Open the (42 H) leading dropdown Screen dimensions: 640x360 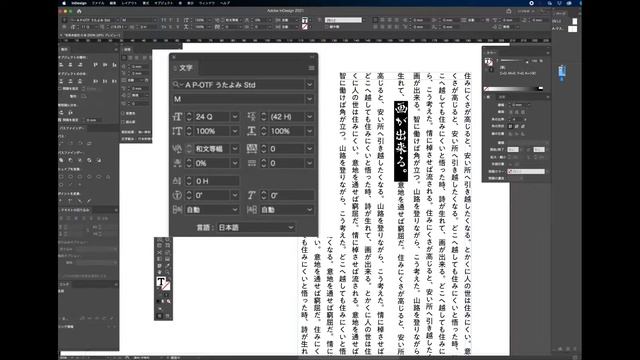(x=309, y=117)
